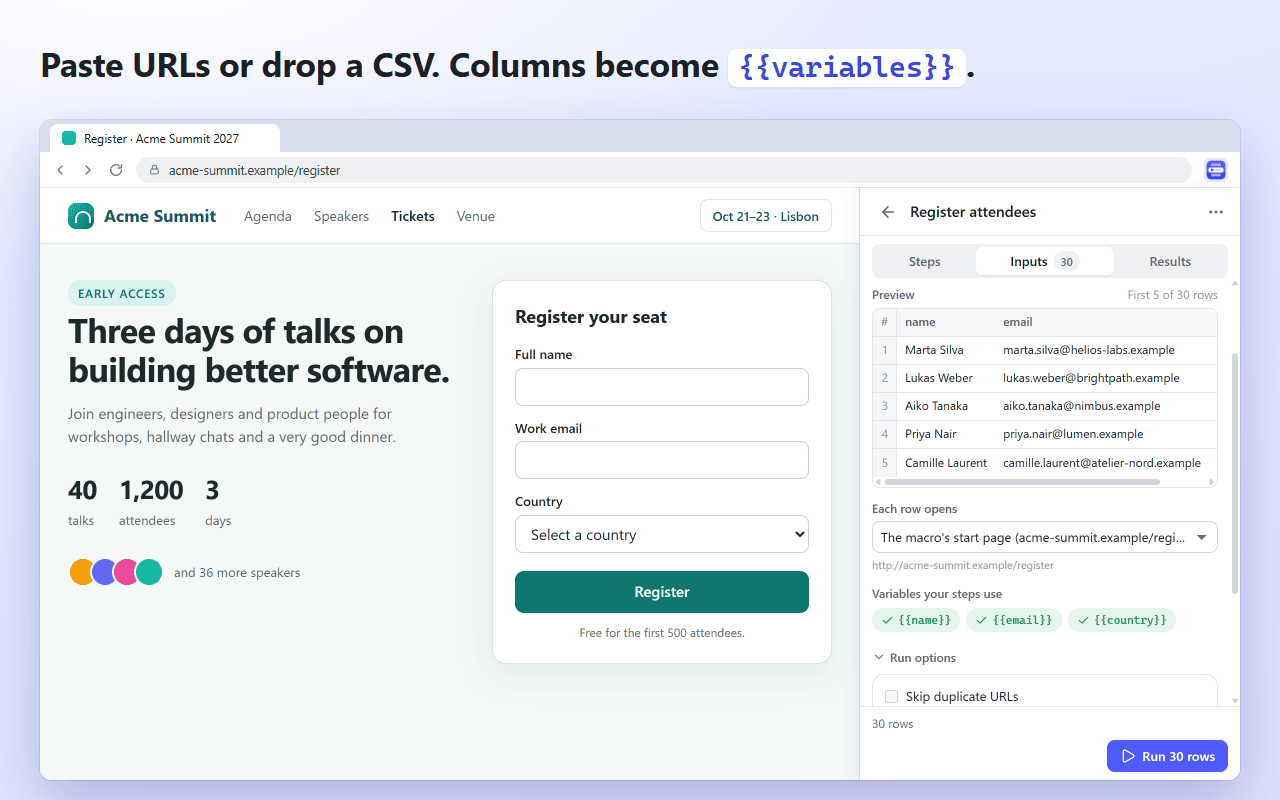This screenshot has height=800, width=1280.
Task: Collapse the Run options section
Action: coord(915,658)
